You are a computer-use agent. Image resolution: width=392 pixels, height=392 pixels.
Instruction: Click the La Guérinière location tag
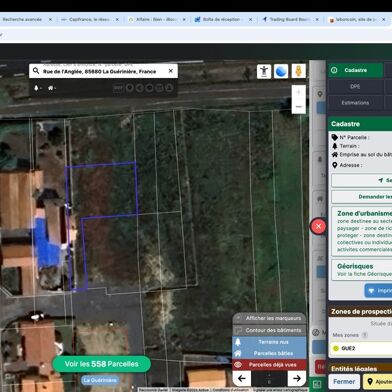click(x=100, y=380)
